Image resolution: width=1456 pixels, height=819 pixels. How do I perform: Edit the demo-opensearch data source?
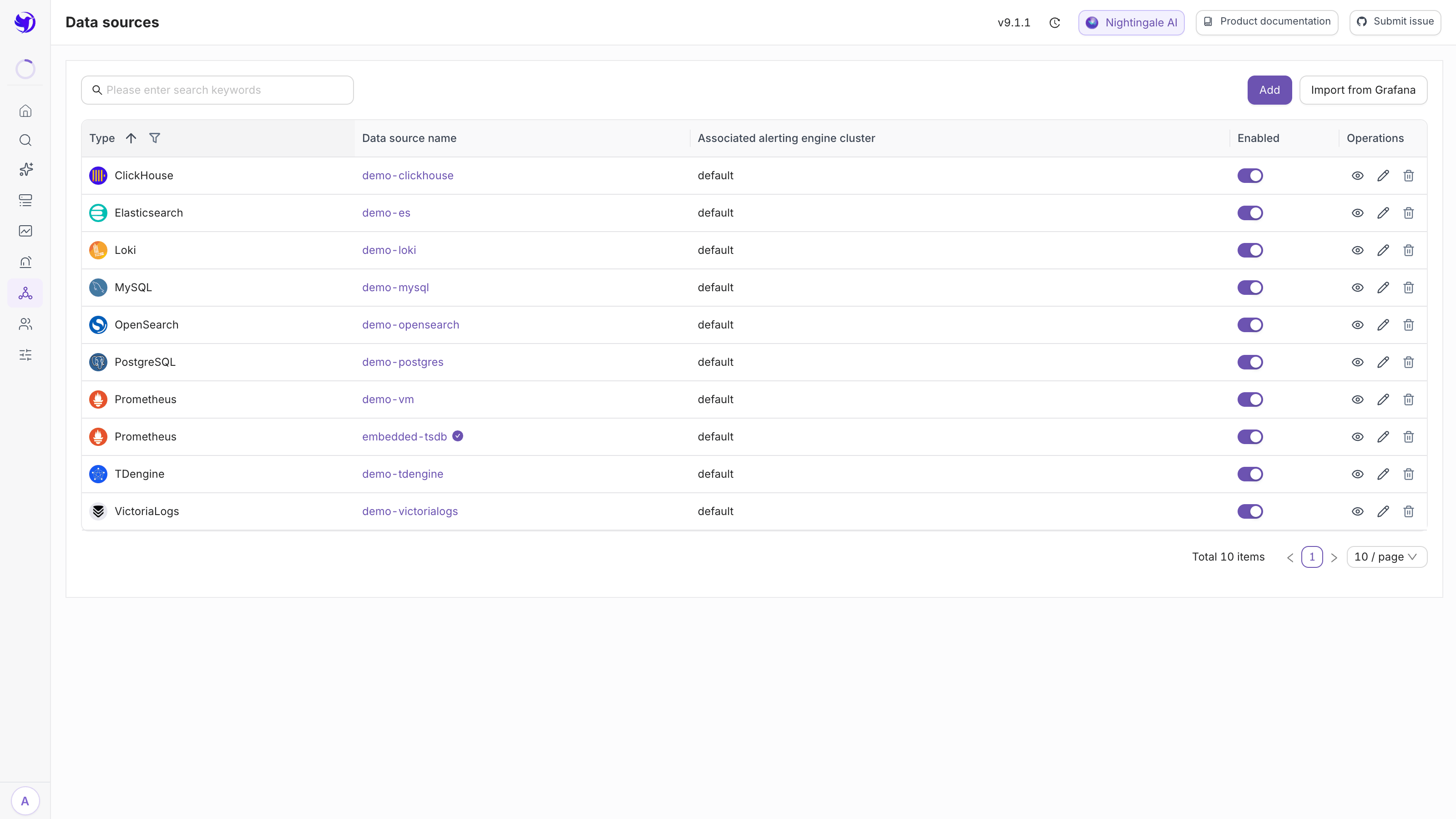(1383, 325)
